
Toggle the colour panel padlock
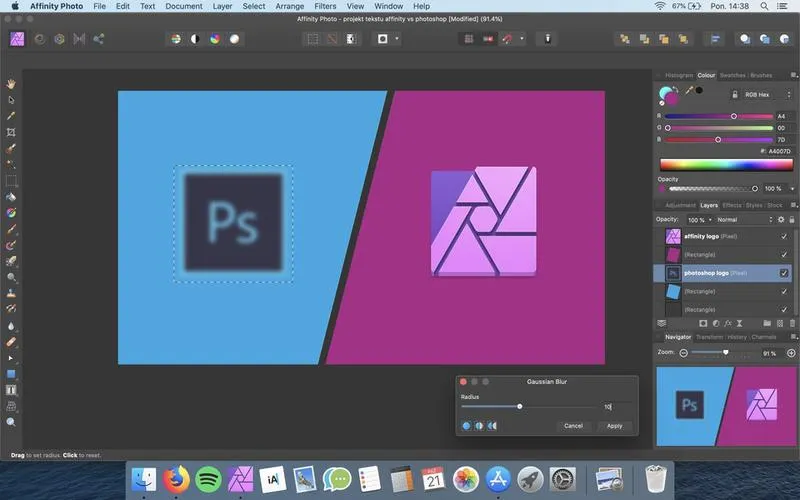[x=735, y=94]
